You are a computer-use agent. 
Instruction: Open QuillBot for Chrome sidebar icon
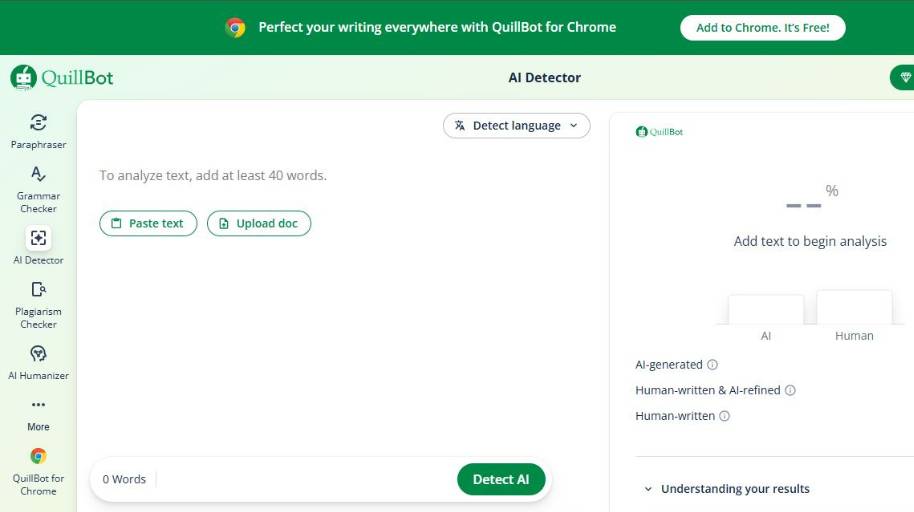point(38,456)
